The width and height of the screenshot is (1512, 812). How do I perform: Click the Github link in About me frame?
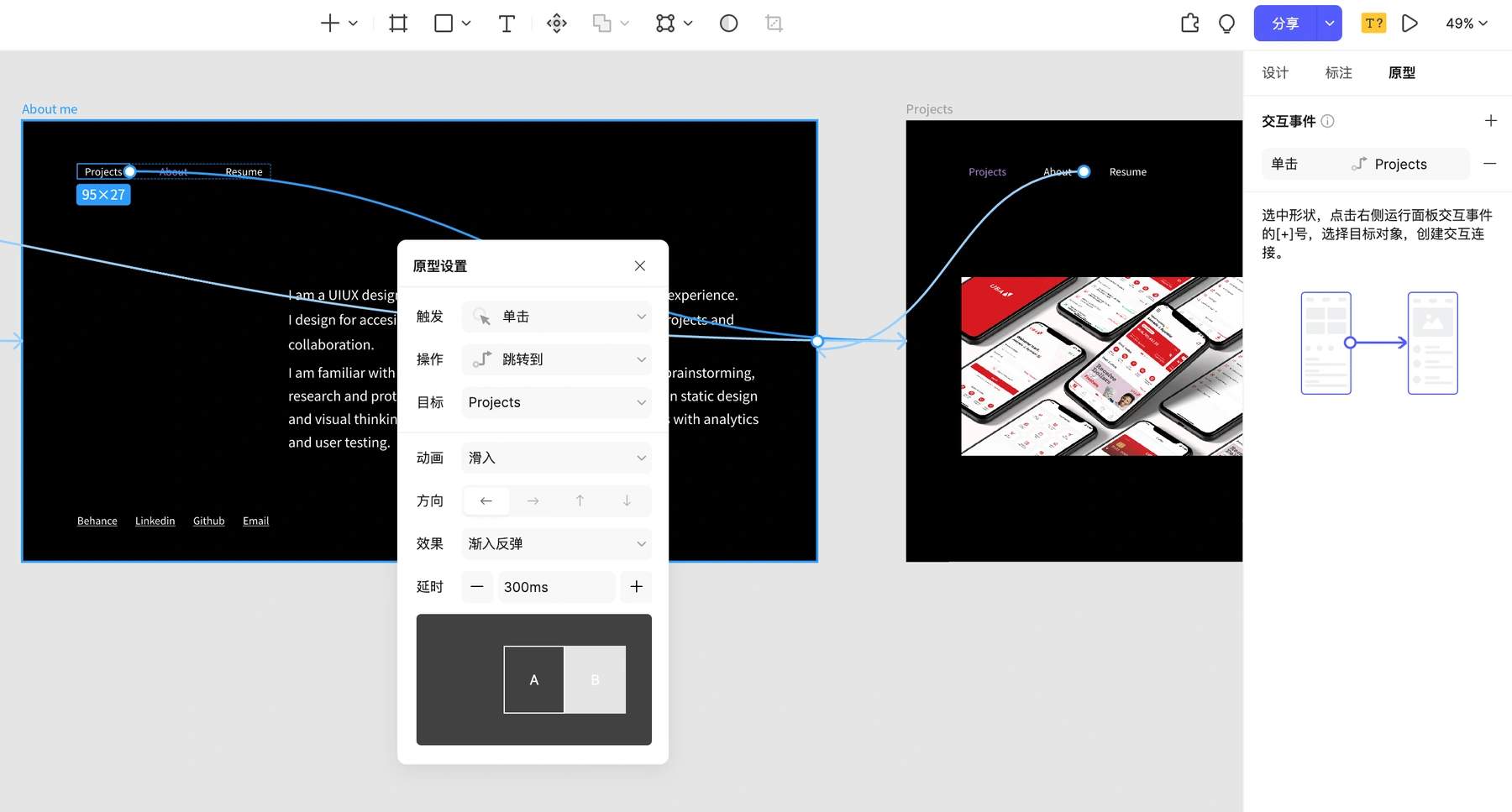point(209,521)
